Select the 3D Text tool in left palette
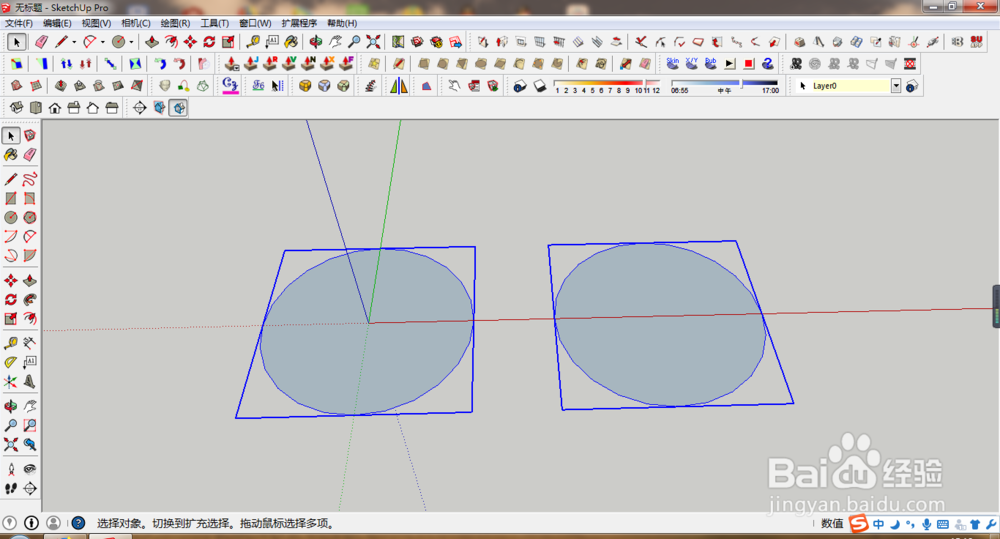Screen dimensions: 1000x539 tap(29, 381)
